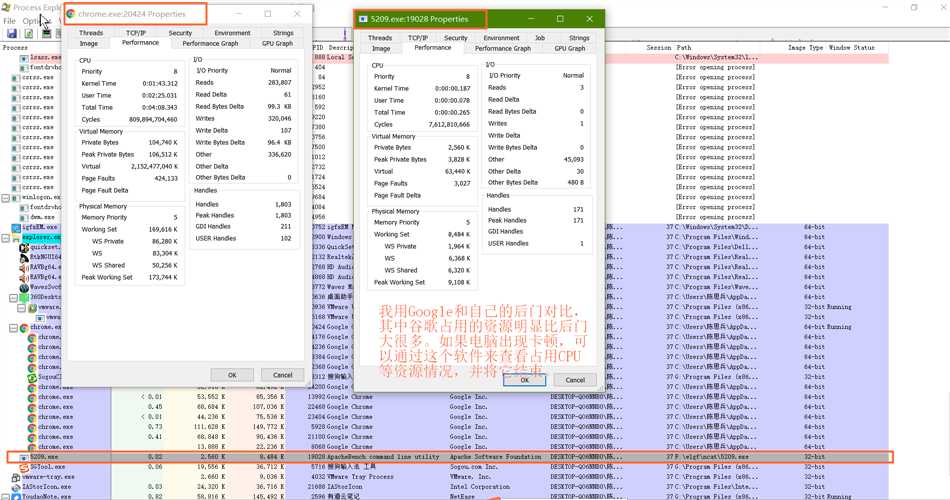Open Performance Graph tab in chrome.exe Properties
Image resolution: width=950 pixels, height=500 pixels.
click(x=210, y=44)
